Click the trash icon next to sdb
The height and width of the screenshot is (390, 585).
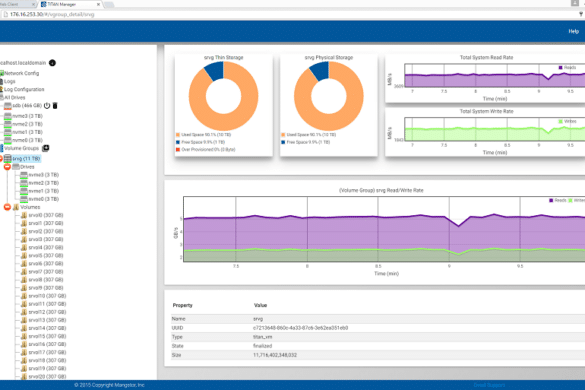coord(55,106)
